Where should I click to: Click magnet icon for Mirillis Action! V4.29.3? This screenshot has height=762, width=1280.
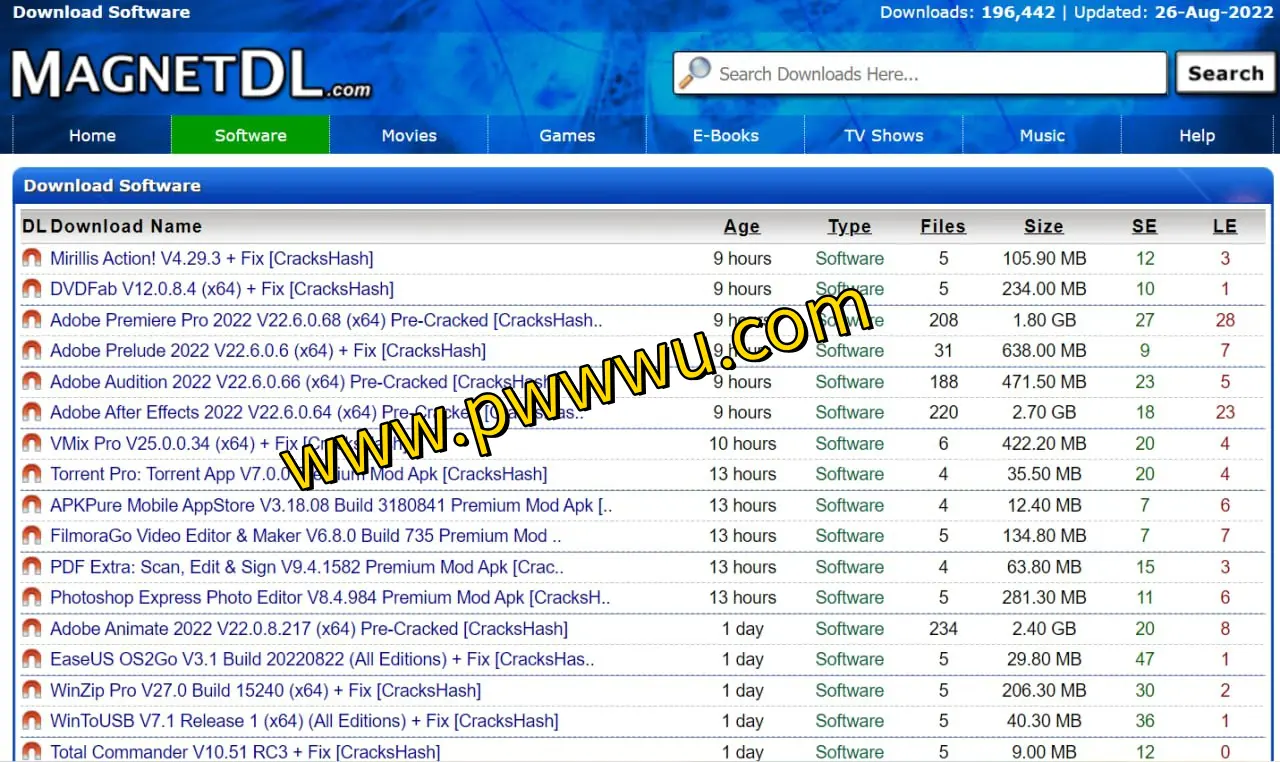pyautogui.click(x=32, y=258)
